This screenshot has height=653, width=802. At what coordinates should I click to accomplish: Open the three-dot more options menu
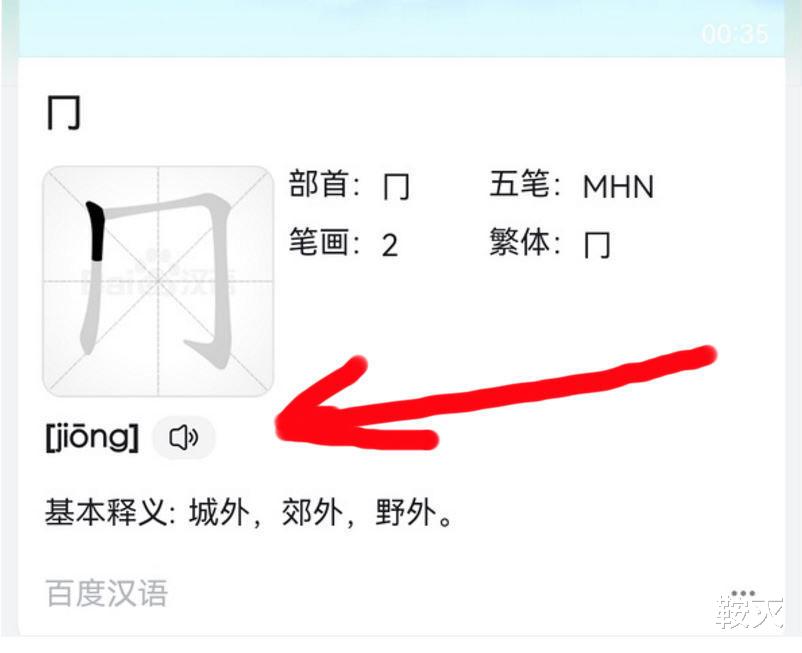click(x=743, y=593)
